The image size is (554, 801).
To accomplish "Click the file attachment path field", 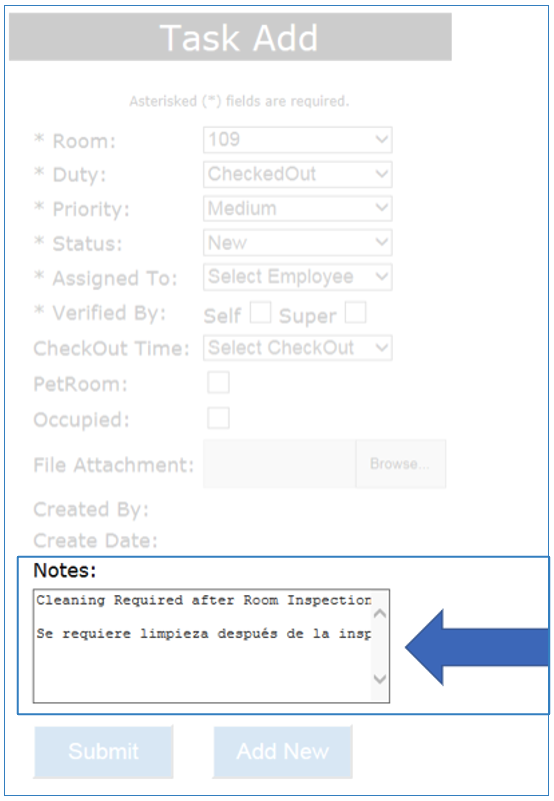I will 280,464.
